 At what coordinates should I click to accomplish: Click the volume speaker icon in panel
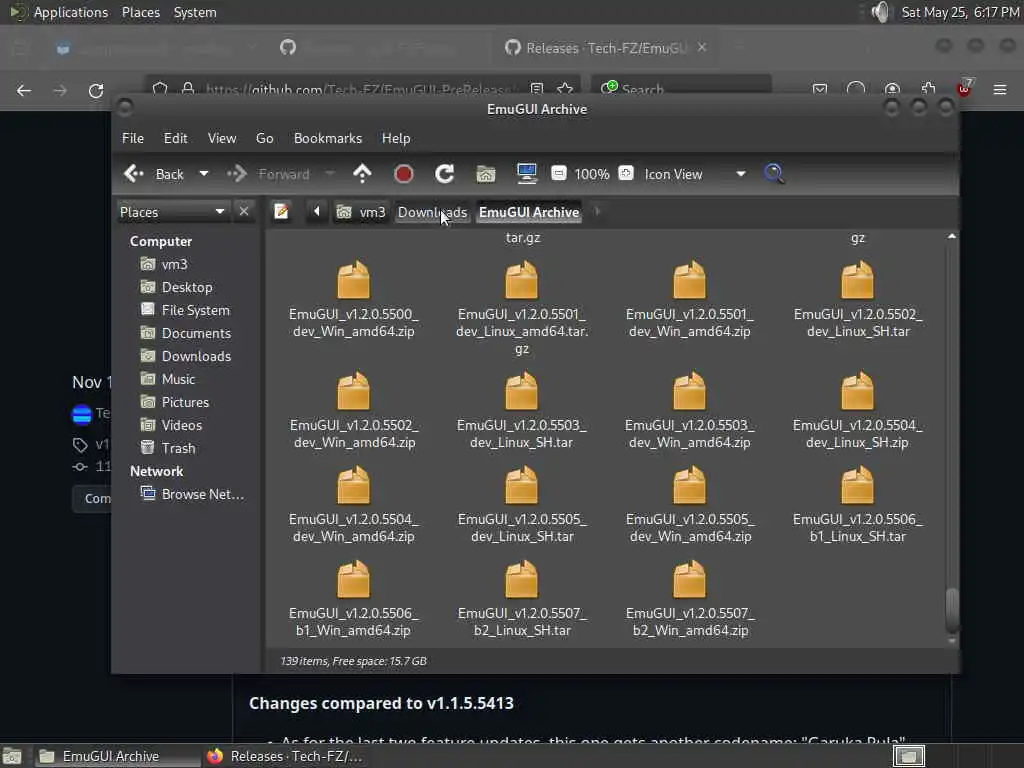click(881, 12)
